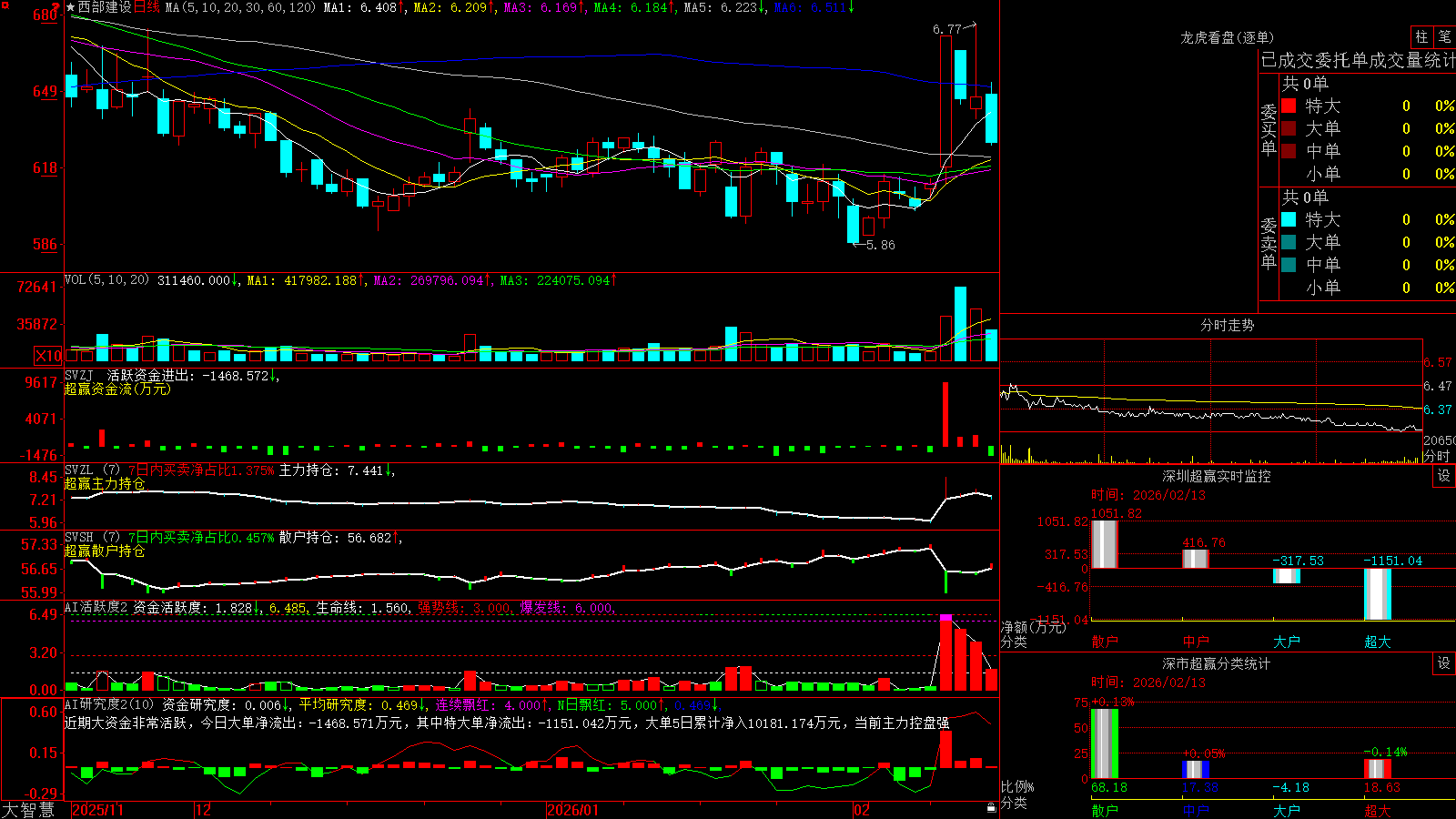Image resolution: width=1456 pixels, height=819 pixels.
Task: Click the 超赢主力持仓 label
Action: (x=105, y=483)
